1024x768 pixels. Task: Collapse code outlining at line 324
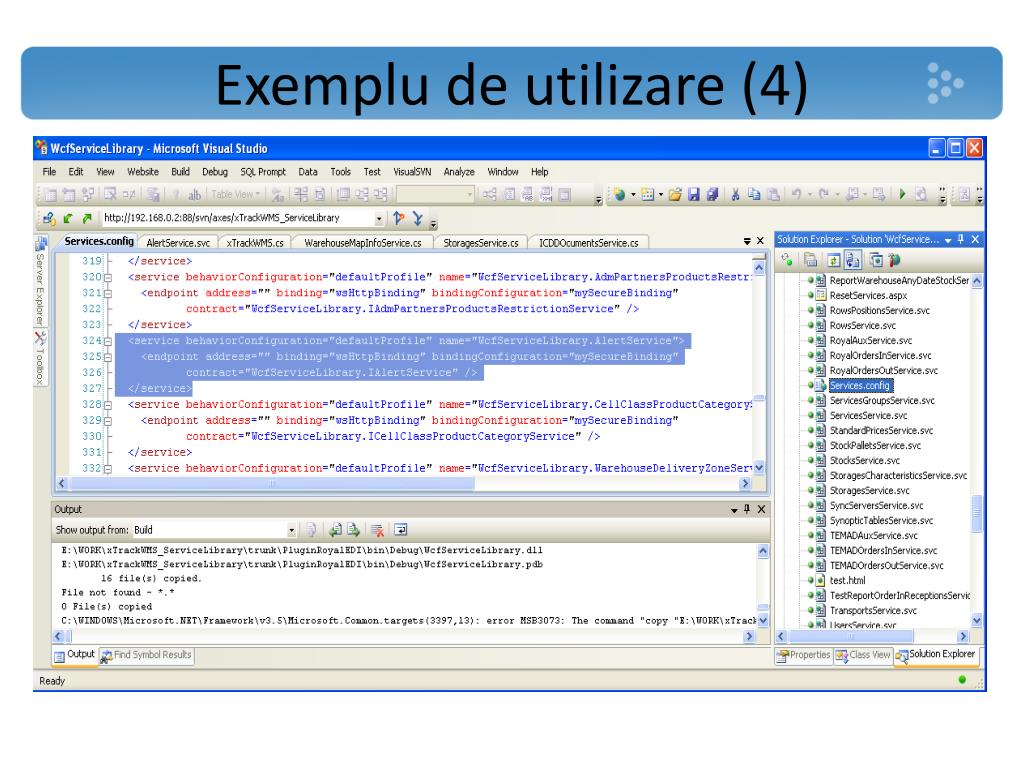pos(108,341)
